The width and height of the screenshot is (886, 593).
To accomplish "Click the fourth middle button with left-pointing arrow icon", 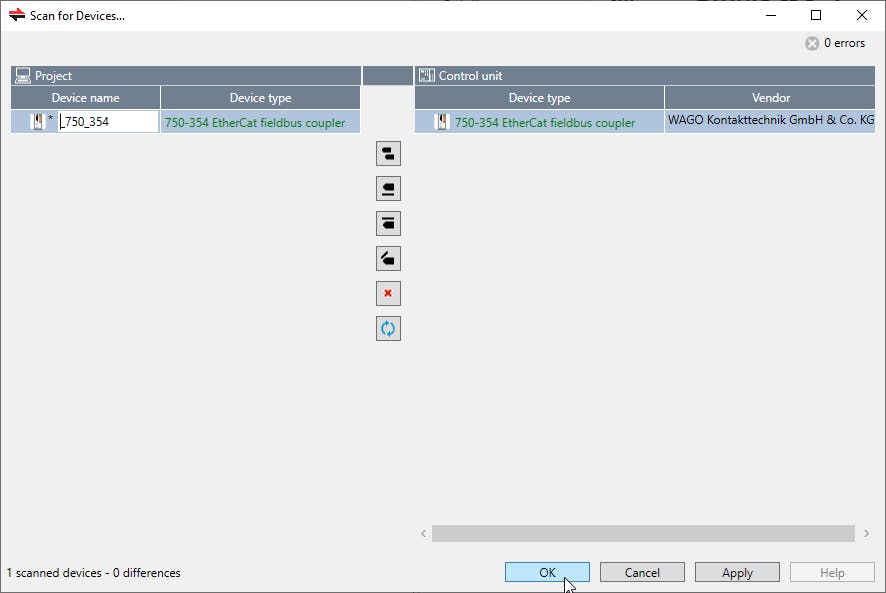I will [388, 259].
